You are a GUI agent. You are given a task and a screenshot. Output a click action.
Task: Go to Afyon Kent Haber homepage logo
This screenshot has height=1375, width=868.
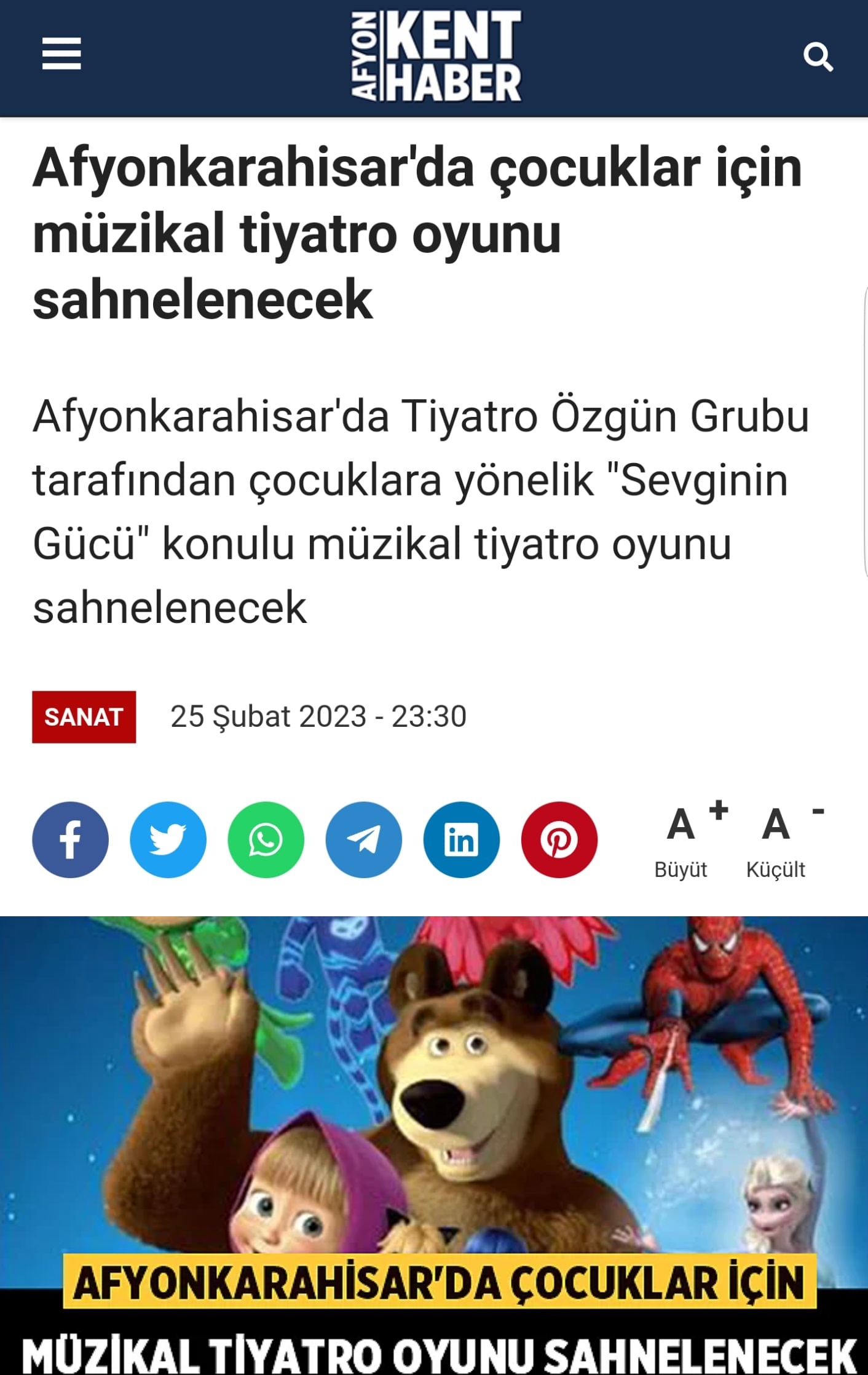click(x=436, y=56)
